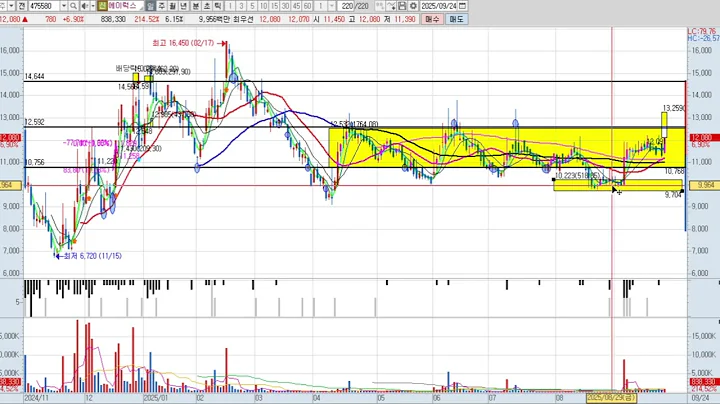Click the yellow dividend marker box near 배당락
720x404 pixels.
135,78
